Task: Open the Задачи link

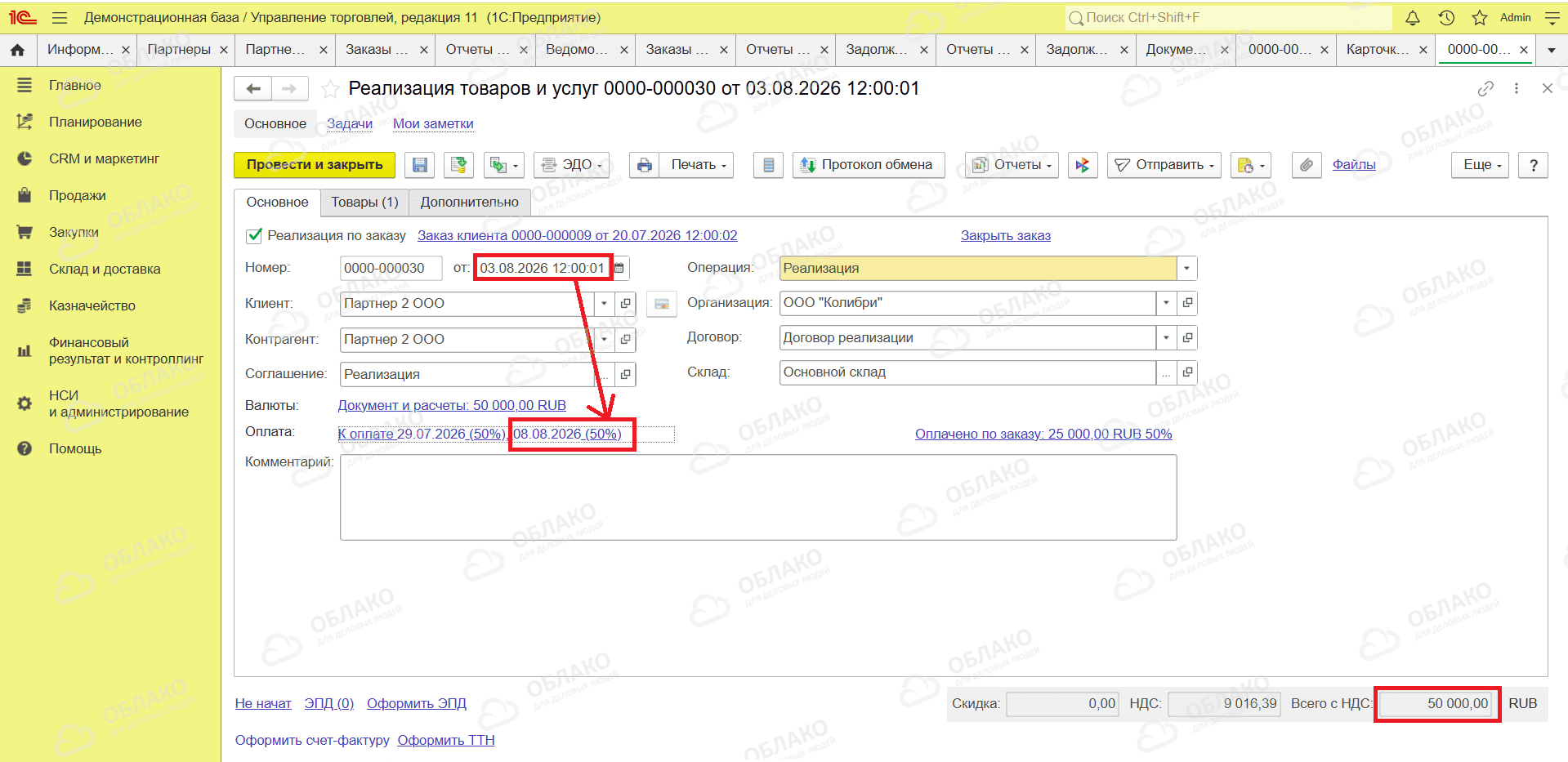Action: [350, 123]
